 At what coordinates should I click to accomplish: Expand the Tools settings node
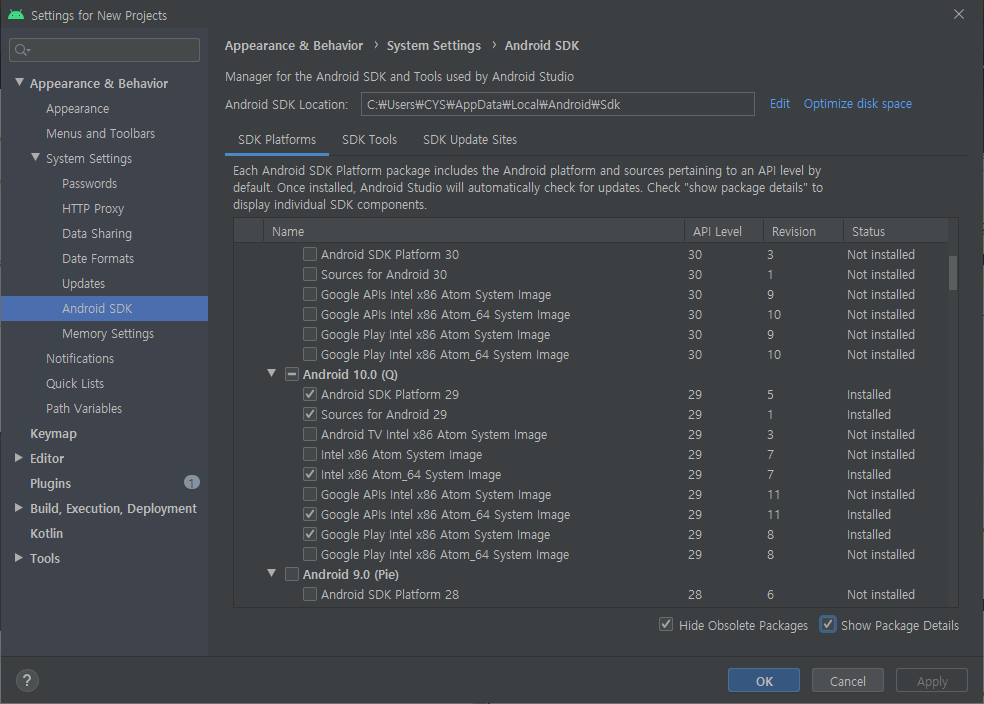(x=19, y=558)
